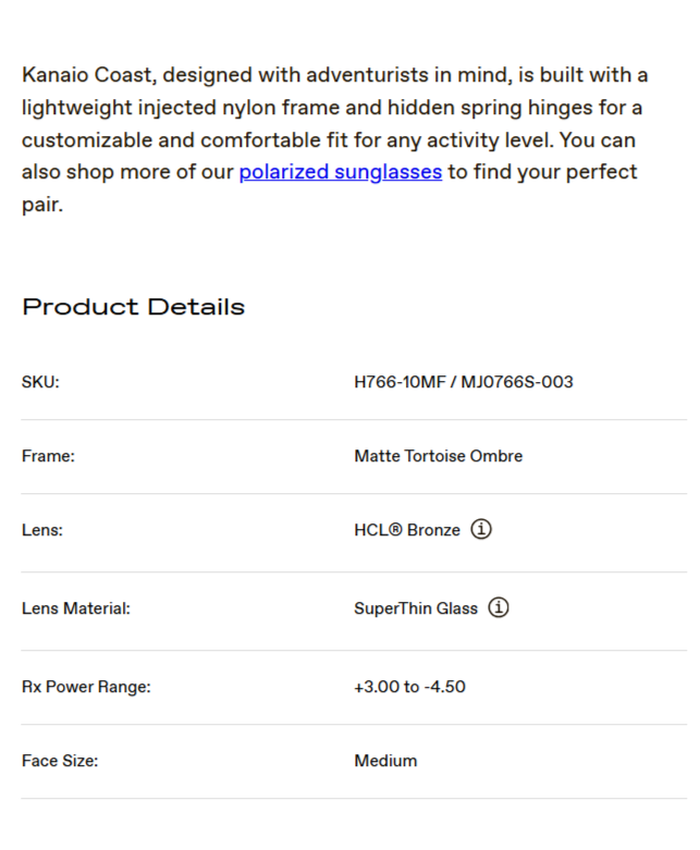Select the Matte Tortoise Ombre frame text
The height and width of the screenshot is (850, 700).
click(x=438, y=456)
